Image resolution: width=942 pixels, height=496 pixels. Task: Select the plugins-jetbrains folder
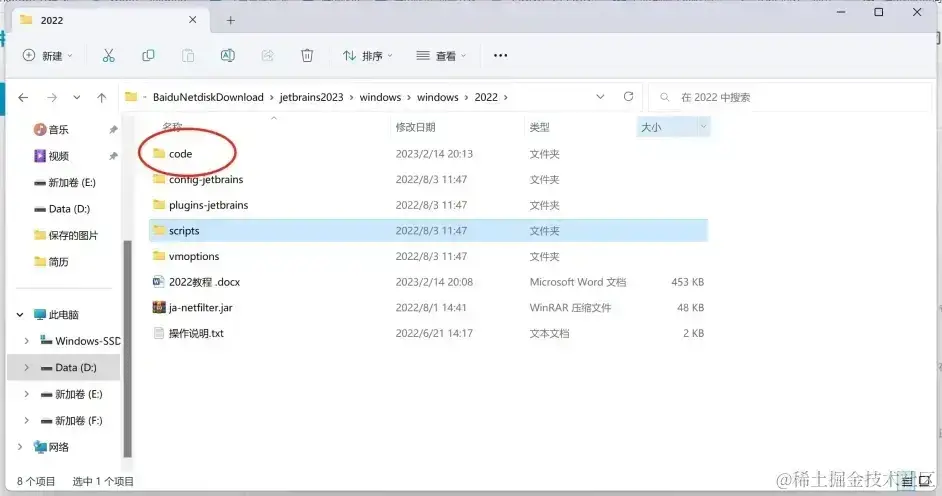(x=208, y=205)
